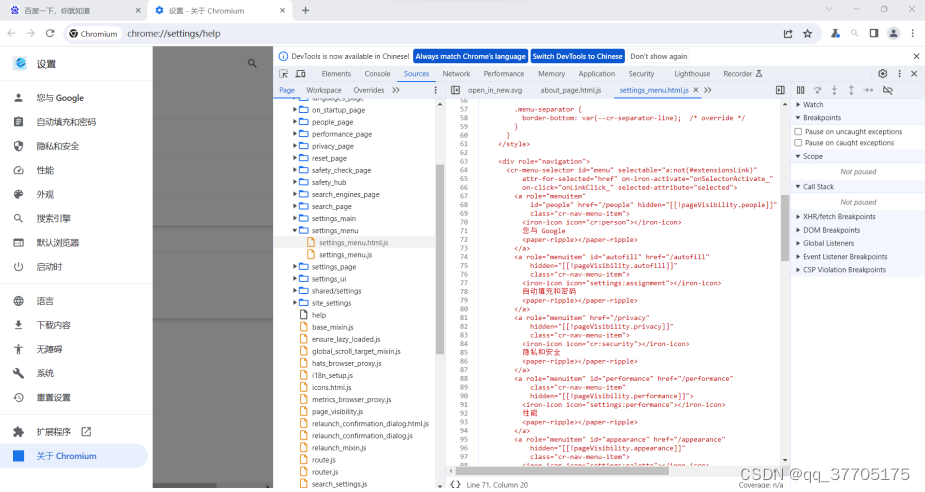Viewport: 925px width, 492px height.
Task: Click the step out of function icon
Action: pyautogui.click(x=851, y=90)
